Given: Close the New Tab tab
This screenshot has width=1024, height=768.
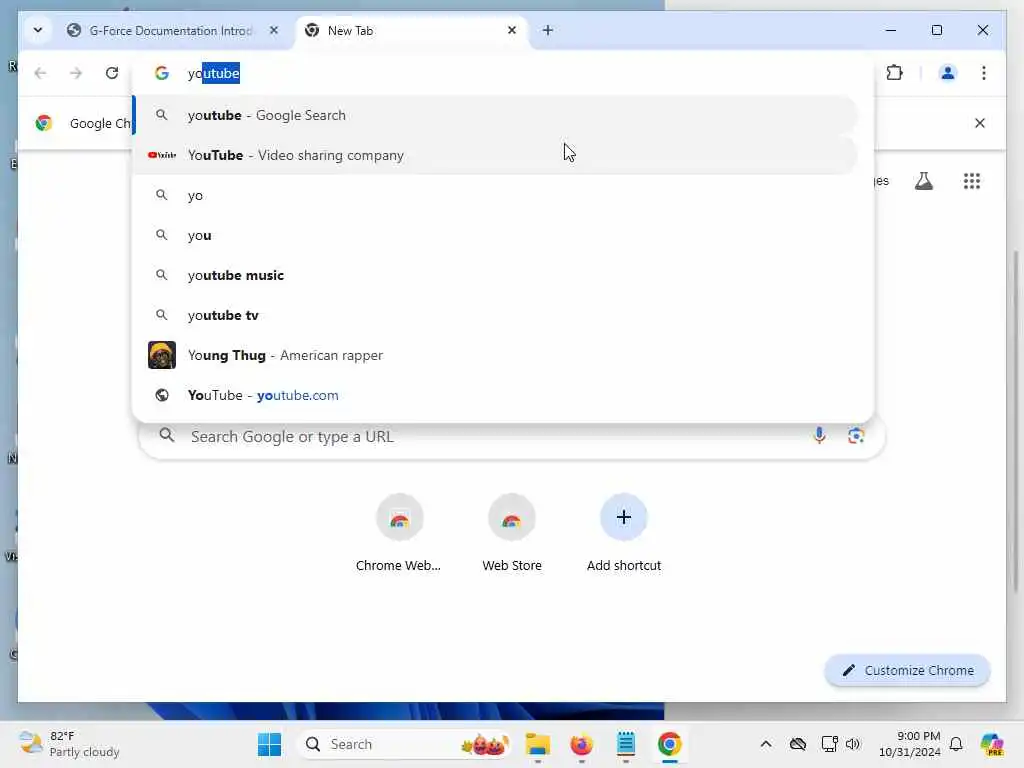Looking at the screenshot, I should point(512,30).
